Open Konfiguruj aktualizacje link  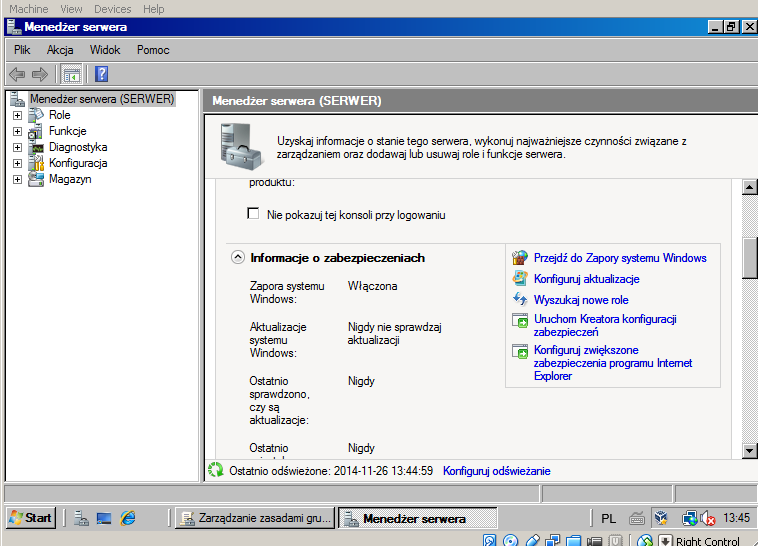tap(586, 279)
